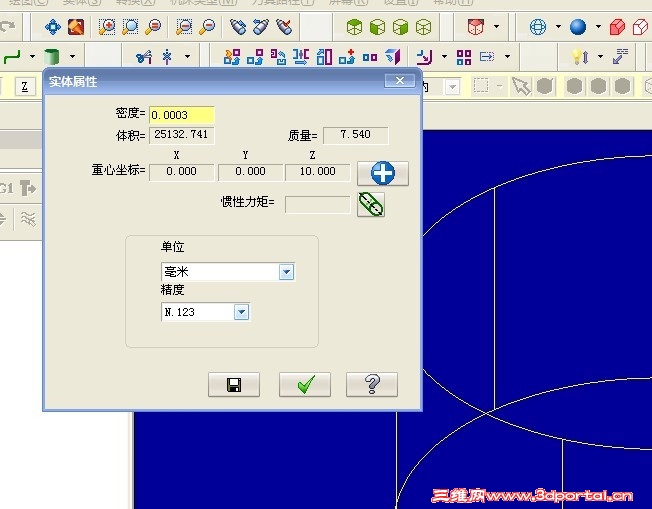Image resolution: width=652 pixels, height=509 pixels.
Task: Open dropdown arrow beside green line tool
Action: click(32, 56)
